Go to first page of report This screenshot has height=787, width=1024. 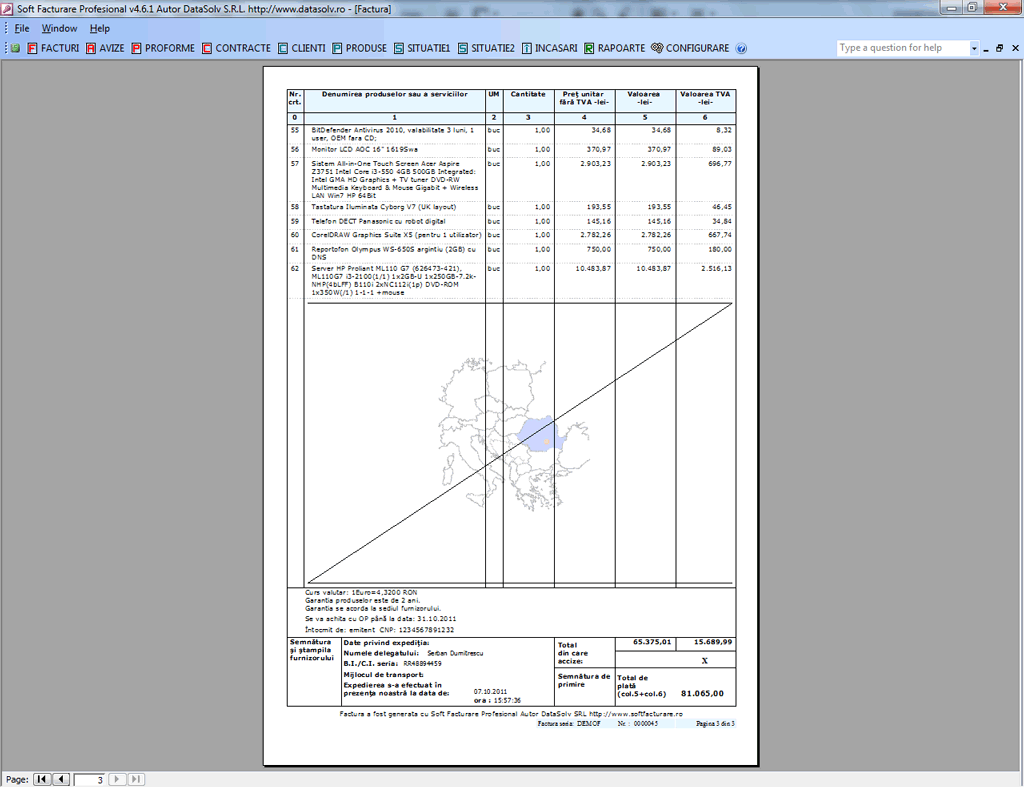click(x=42, y=779)
